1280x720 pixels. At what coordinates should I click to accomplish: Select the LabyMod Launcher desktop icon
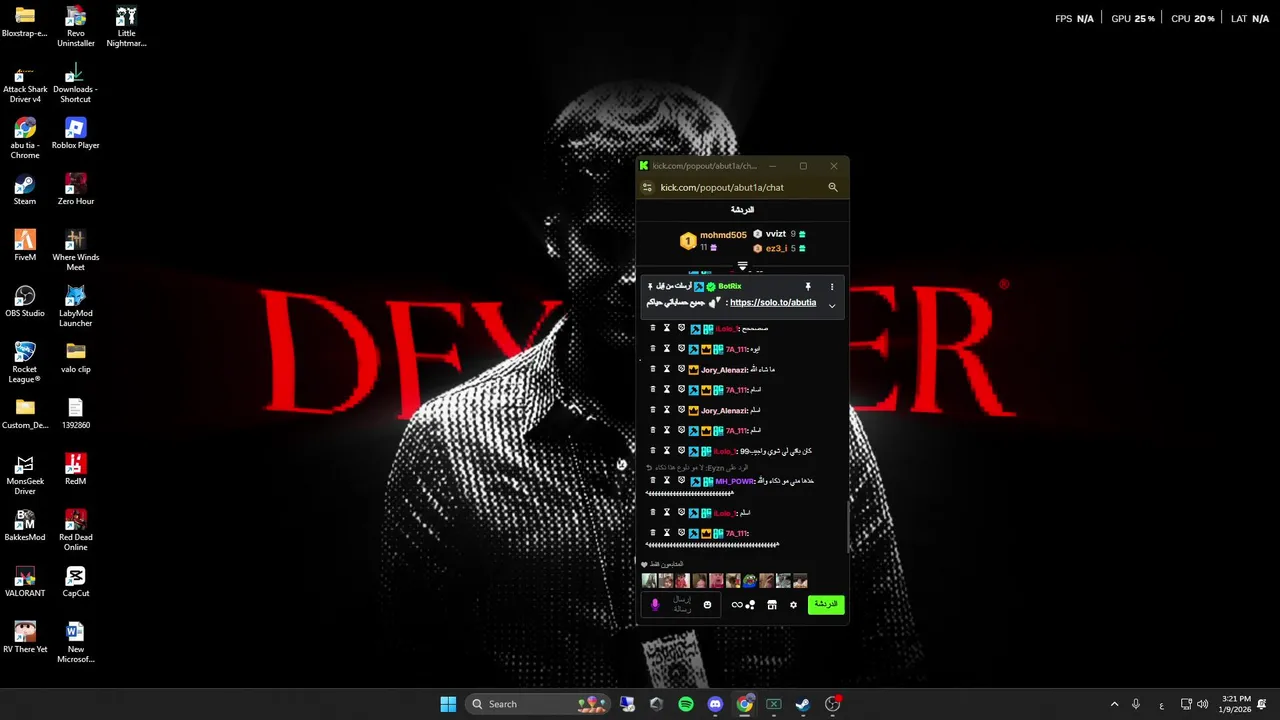pos(75,306)
